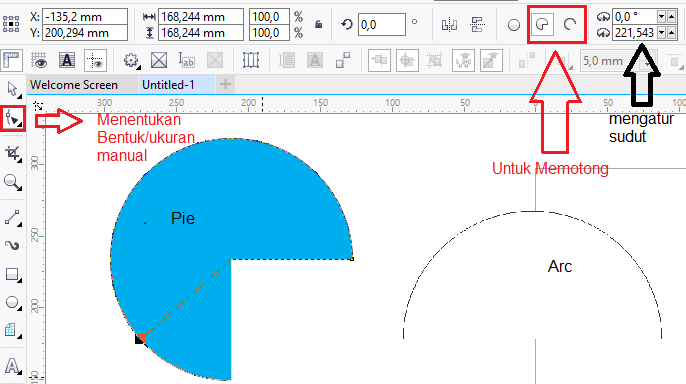686x384 pixels.
Task: Click the Y position field
Action: click(85, 33)
